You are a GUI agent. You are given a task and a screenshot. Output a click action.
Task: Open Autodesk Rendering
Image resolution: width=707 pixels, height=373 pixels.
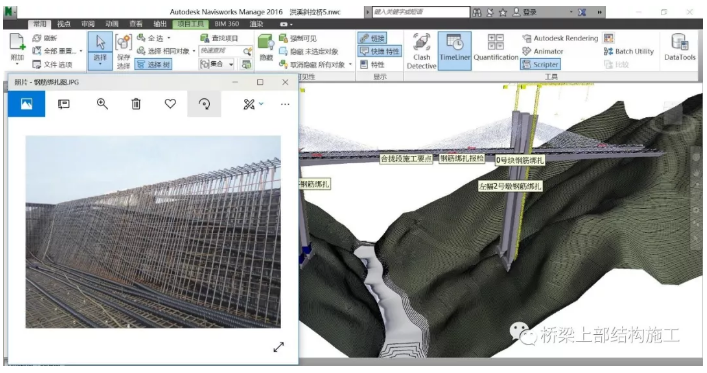click(x=560, y=38)
